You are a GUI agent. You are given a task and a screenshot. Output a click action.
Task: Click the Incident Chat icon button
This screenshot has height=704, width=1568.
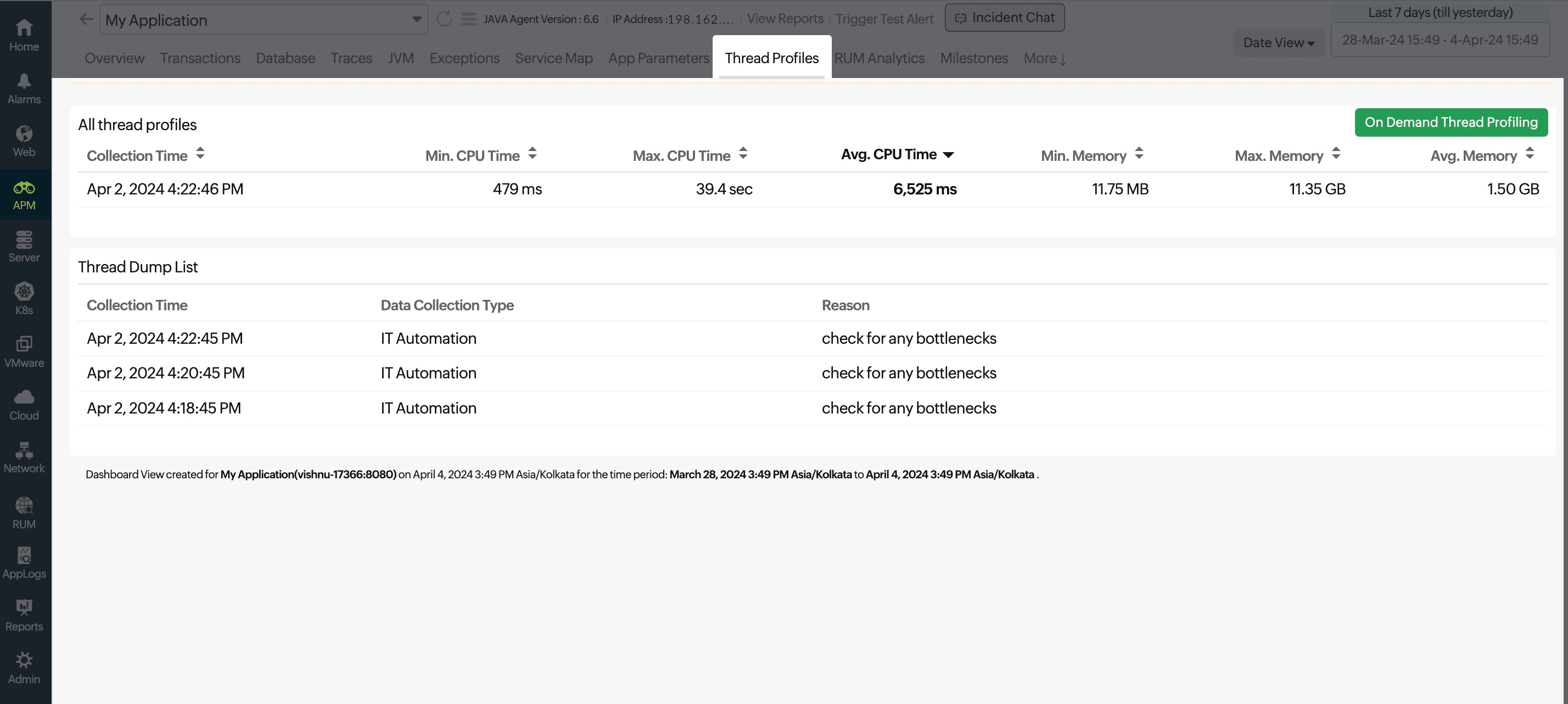[960, 17]
